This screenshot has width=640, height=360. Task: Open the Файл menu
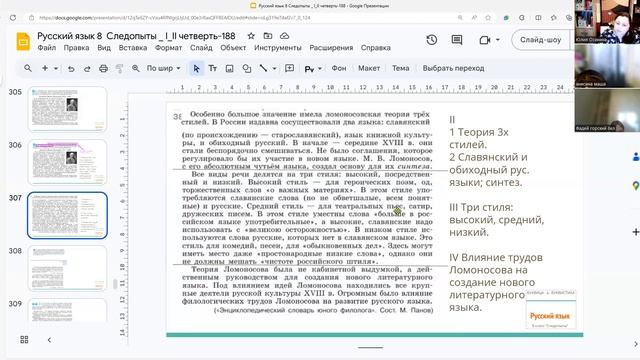coord(47,48)
